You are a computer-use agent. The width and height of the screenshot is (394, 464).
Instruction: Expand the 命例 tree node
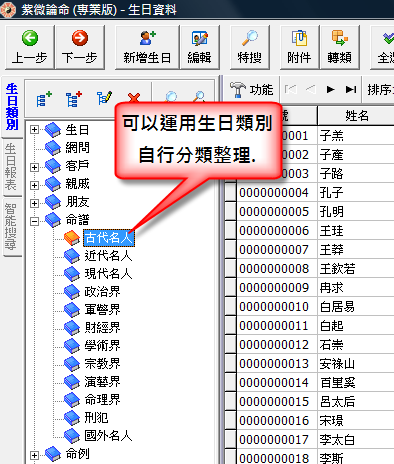[34, 455]
